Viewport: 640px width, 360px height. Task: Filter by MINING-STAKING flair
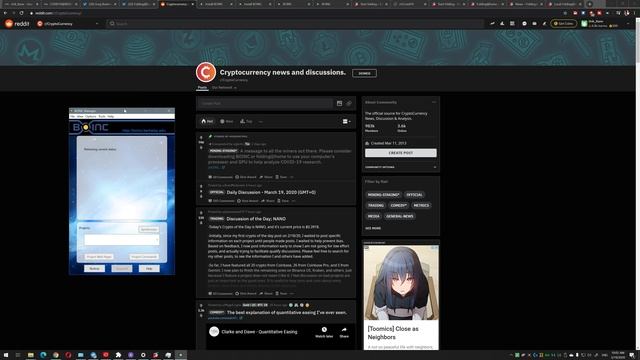[x=383, y=195]
